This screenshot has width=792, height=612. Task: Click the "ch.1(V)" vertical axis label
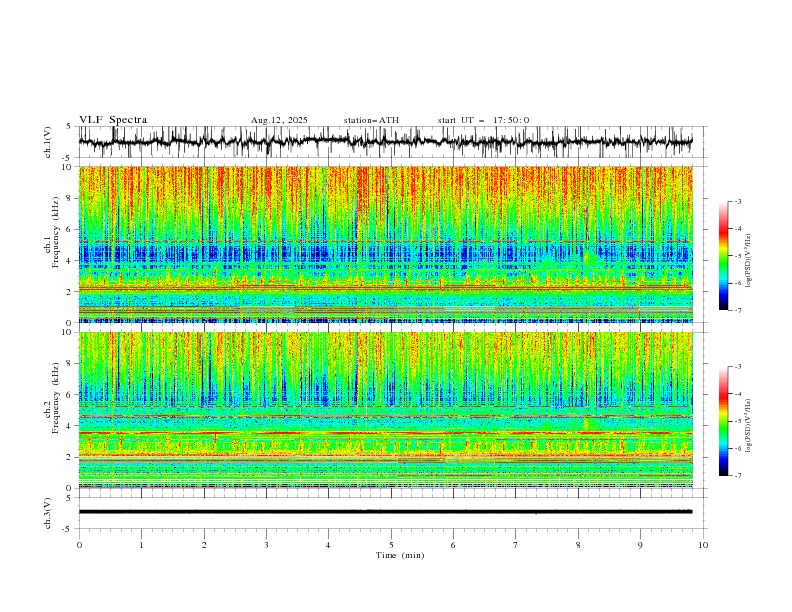[x=48, y=142]
